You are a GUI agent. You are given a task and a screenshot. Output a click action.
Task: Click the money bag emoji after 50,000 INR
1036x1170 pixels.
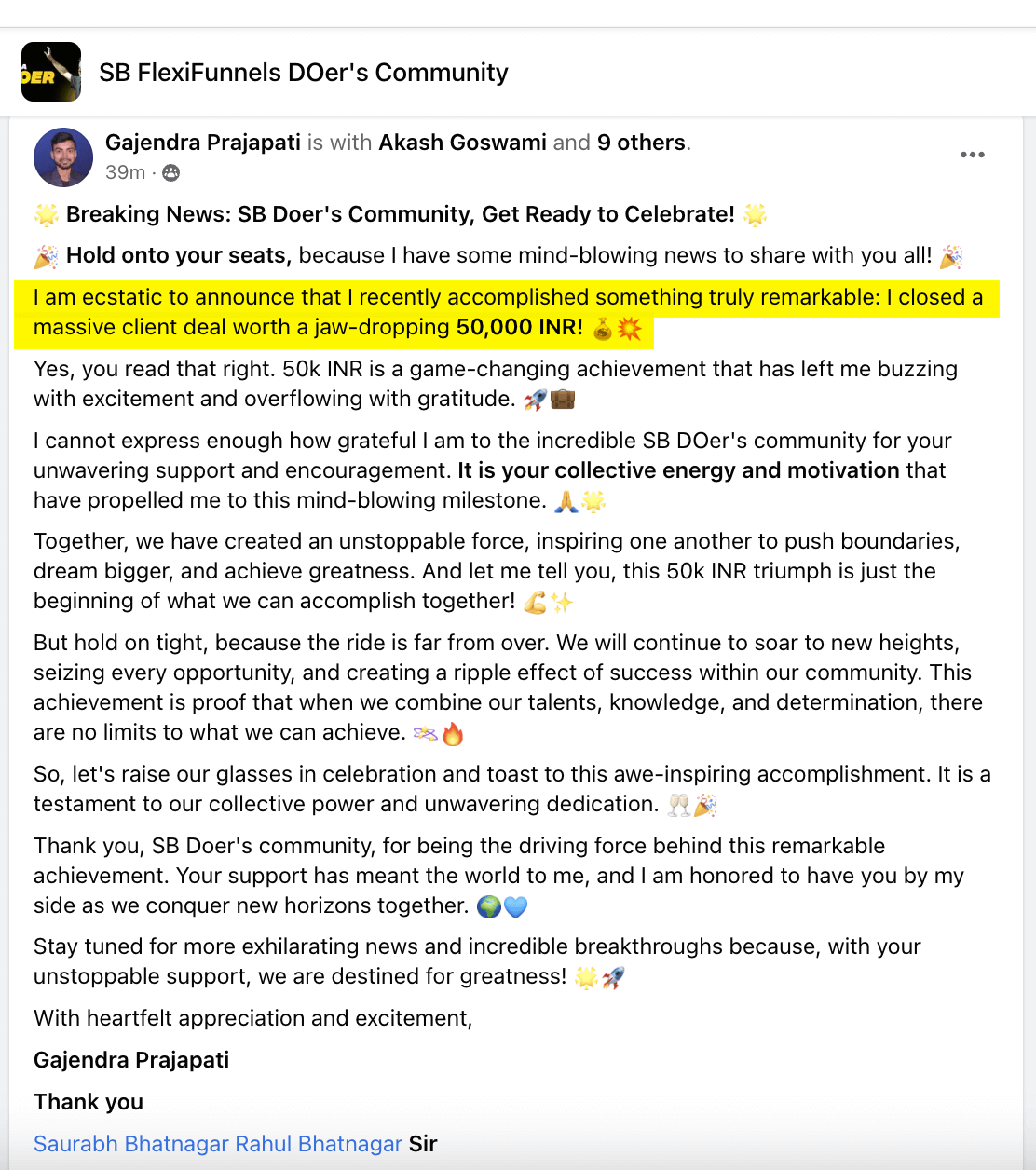click(603, 329)
